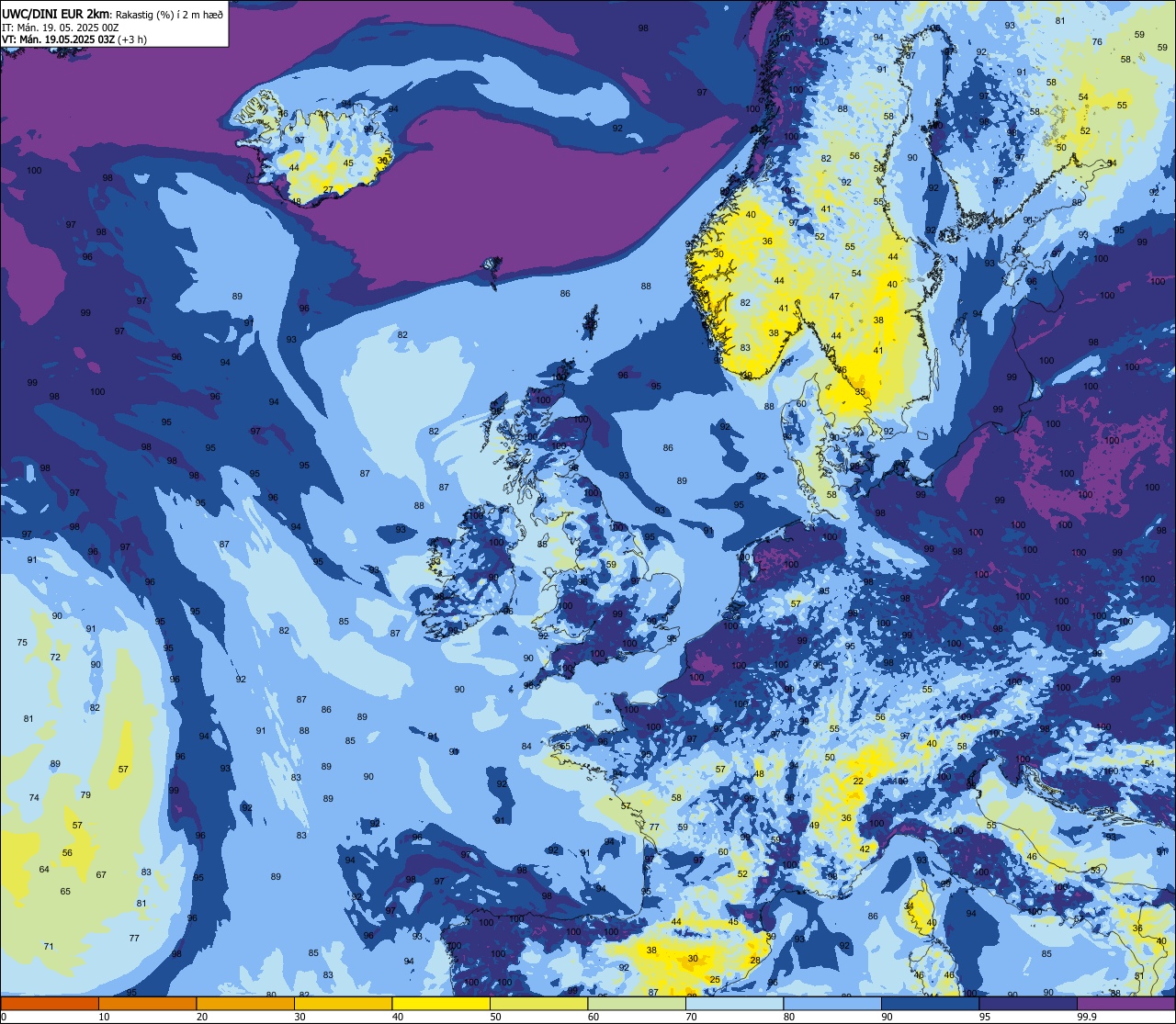The image size is (1176, 1024).
Task: Click the VT: Mán. 19.05.2025 03Z line
Action: pyautogui.click(x=58, y=39)
